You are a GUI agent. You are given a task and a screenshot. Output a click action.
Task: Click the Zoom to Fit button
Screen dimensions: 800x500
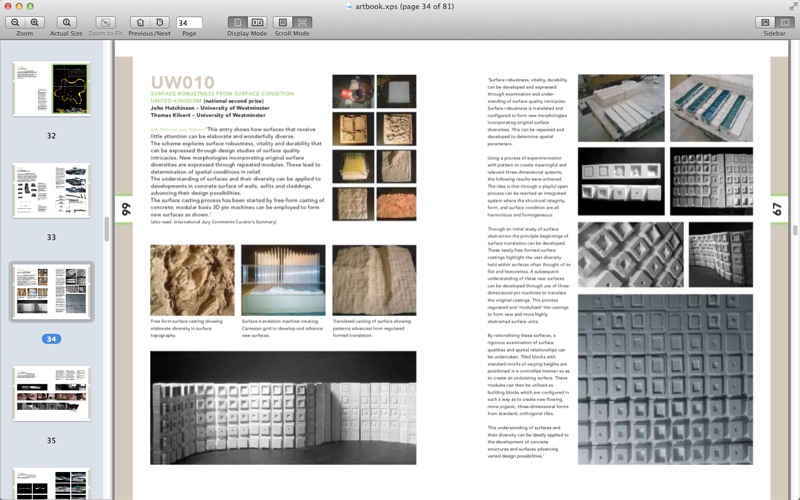click(x=106, y=22)
